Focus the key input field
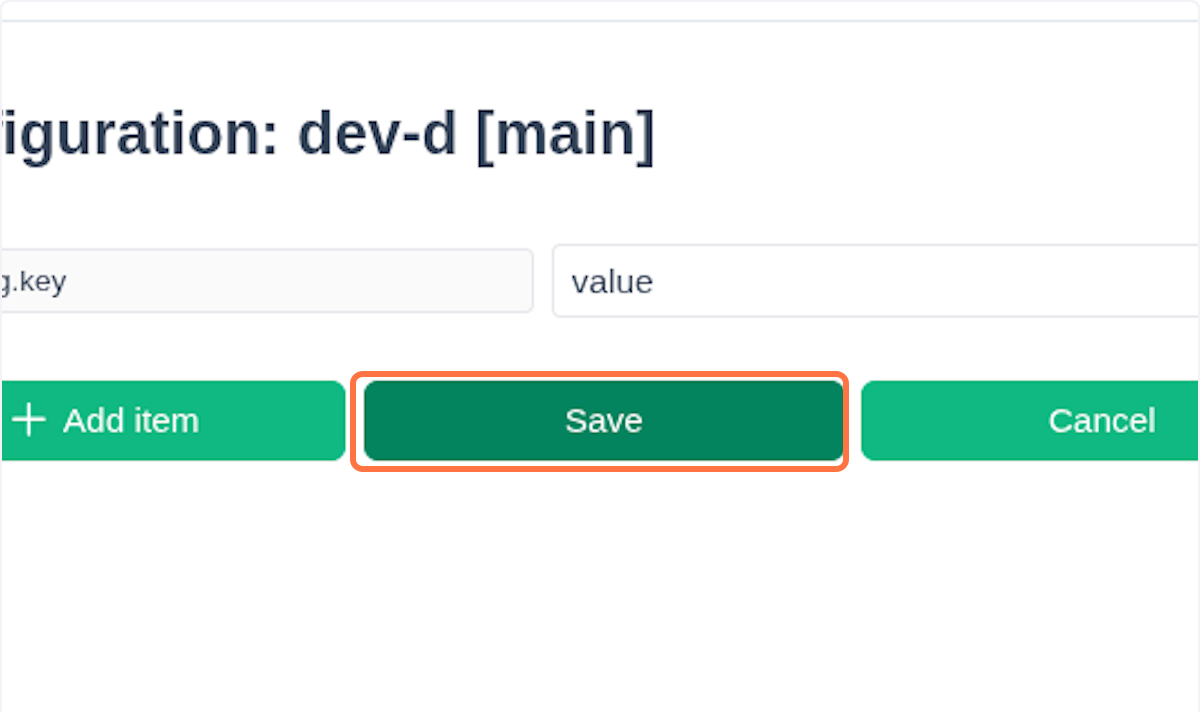1200x712 pixels. pyautogui.click(x=266, y=281)
